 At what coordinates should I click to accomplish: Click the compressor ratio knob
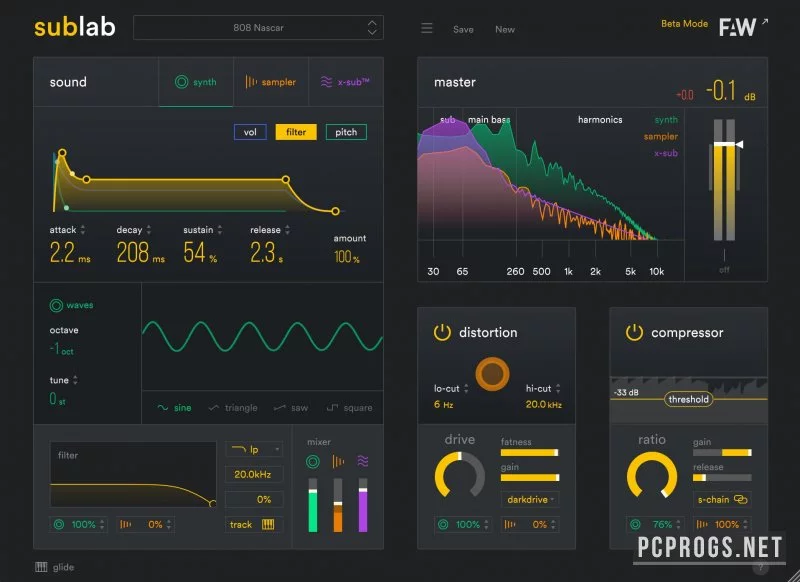pos(652,475)
